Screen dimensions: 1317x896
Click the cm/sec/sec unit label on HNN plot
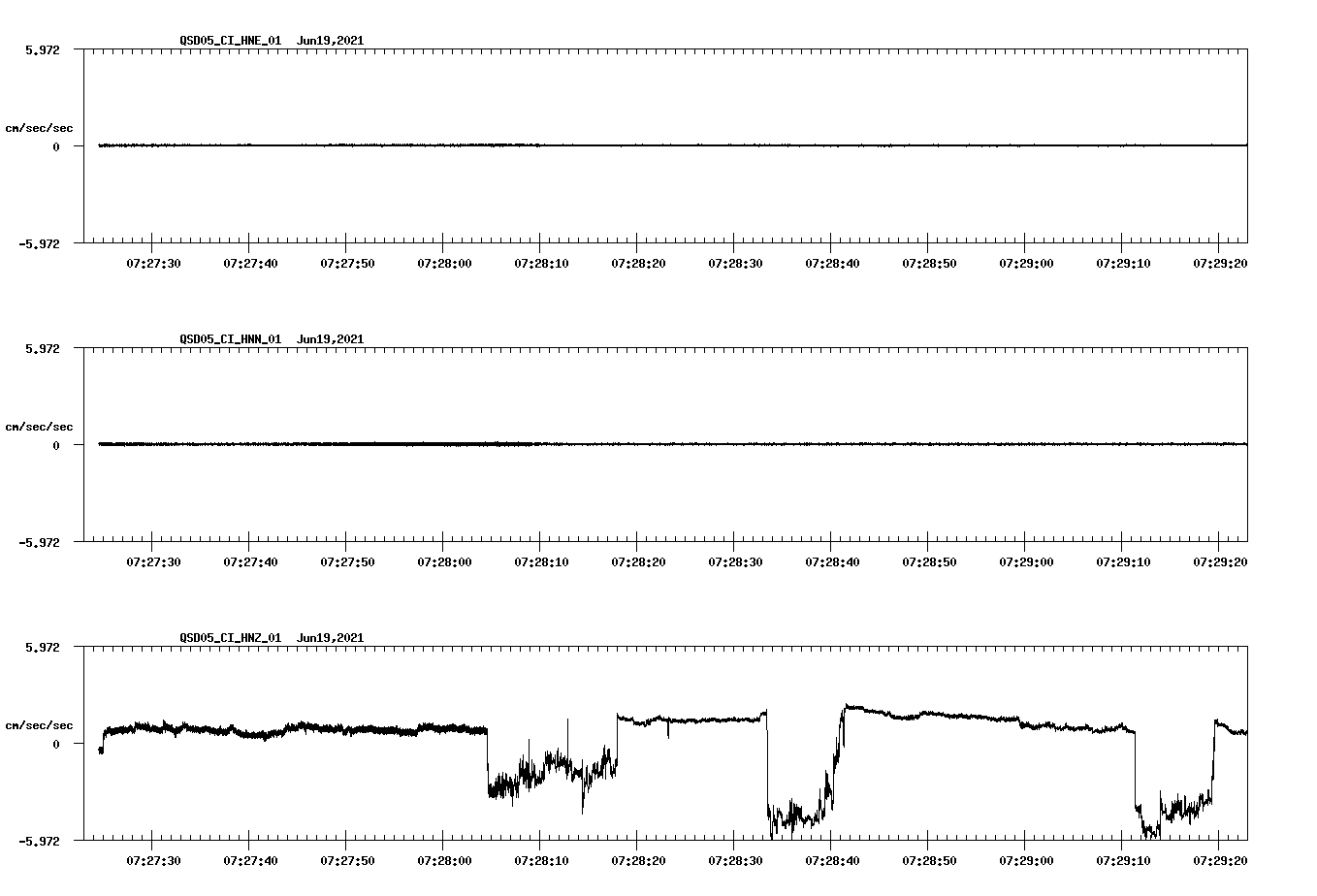(39, 427)
